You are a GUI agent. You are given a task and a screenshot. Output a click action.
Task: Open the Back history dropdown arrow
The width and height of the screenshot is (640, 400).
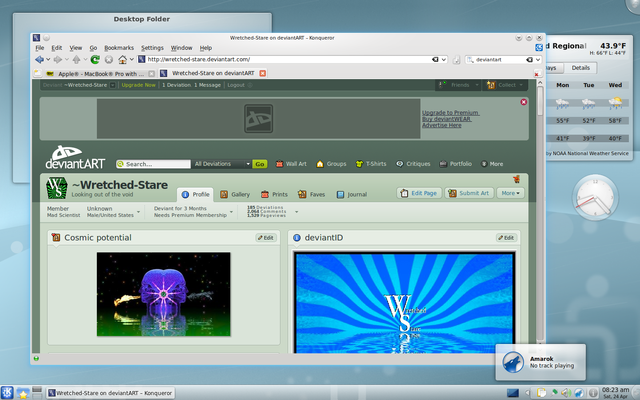pyautogui.click(x=48, y=60)
